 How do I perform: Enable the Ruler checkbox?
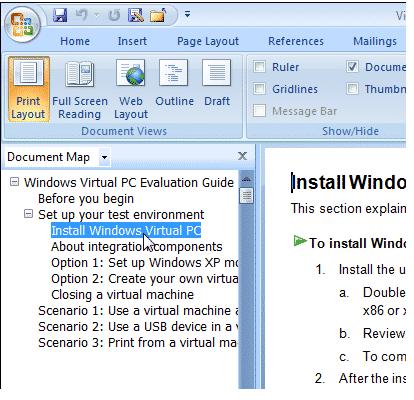(x=259, y=67)
